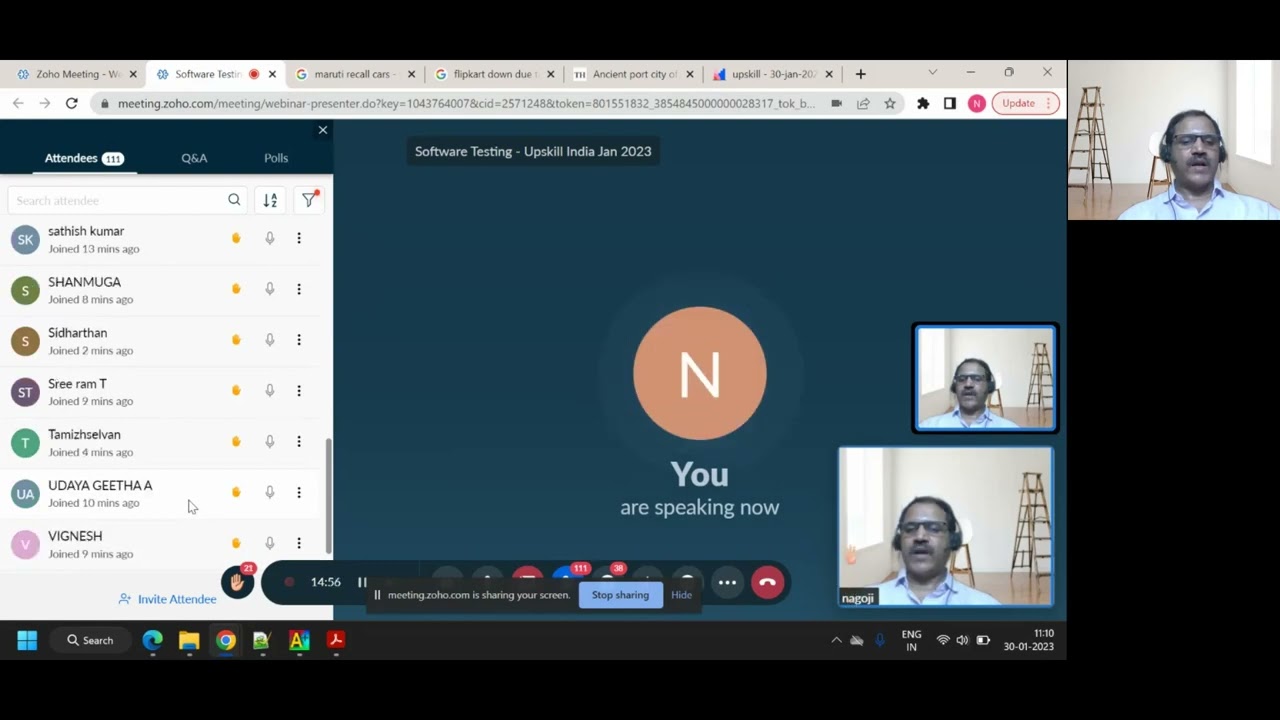Go back in Chrome
1280x720 pixels.
pos(18,103)
